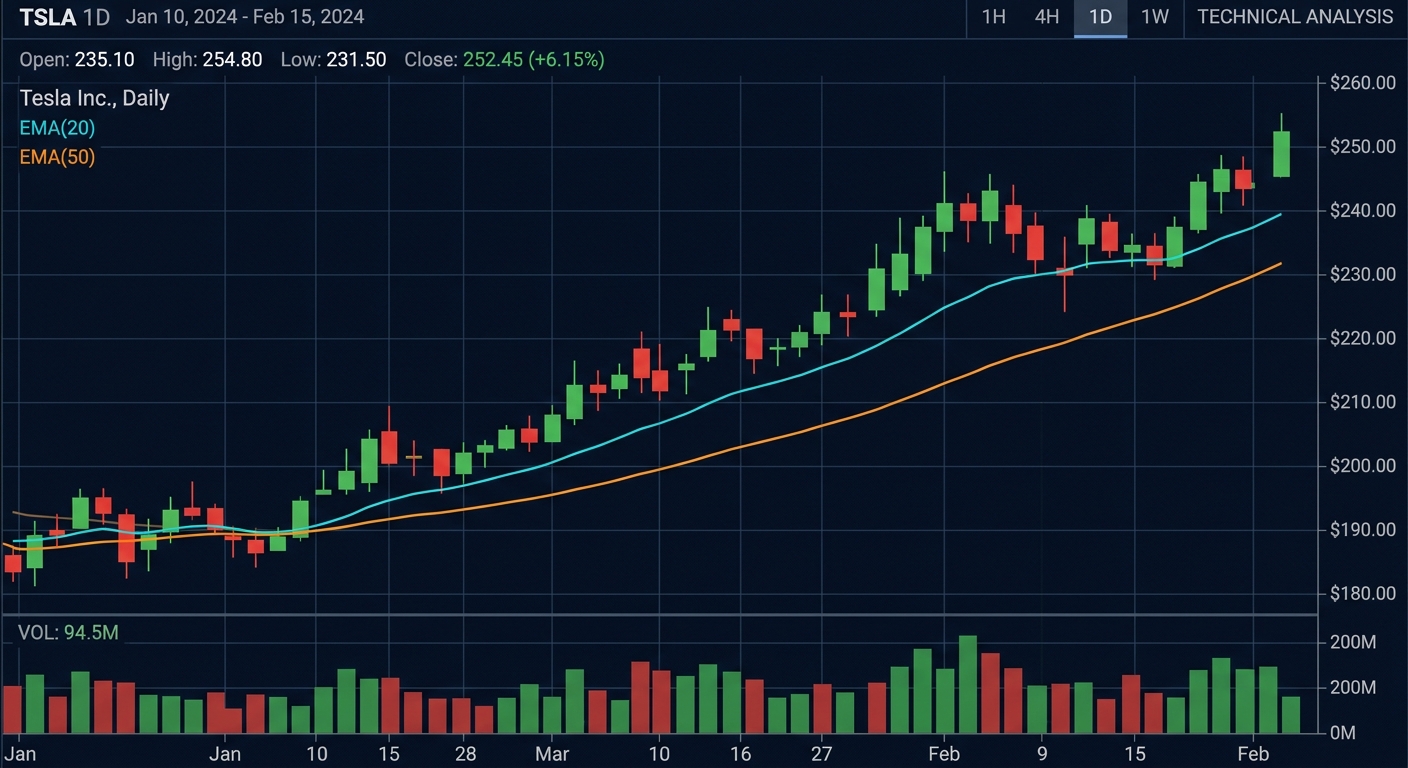Toggle visibility of the EMA(20) indicator

pyautogui.click(x=57, y=128)
